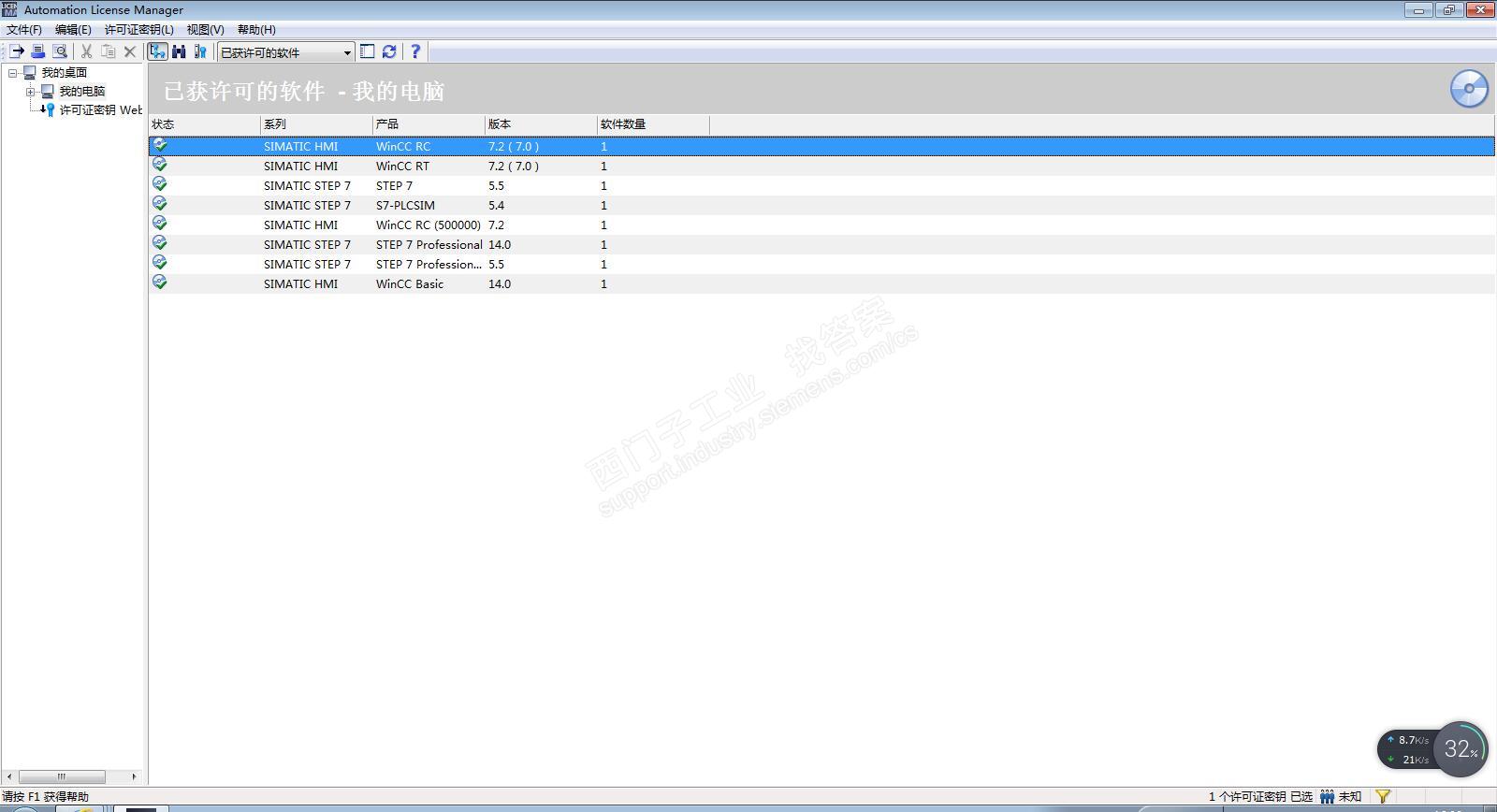
Task: Sort by the 系列 column header
Action: click(x=316, y=123)
